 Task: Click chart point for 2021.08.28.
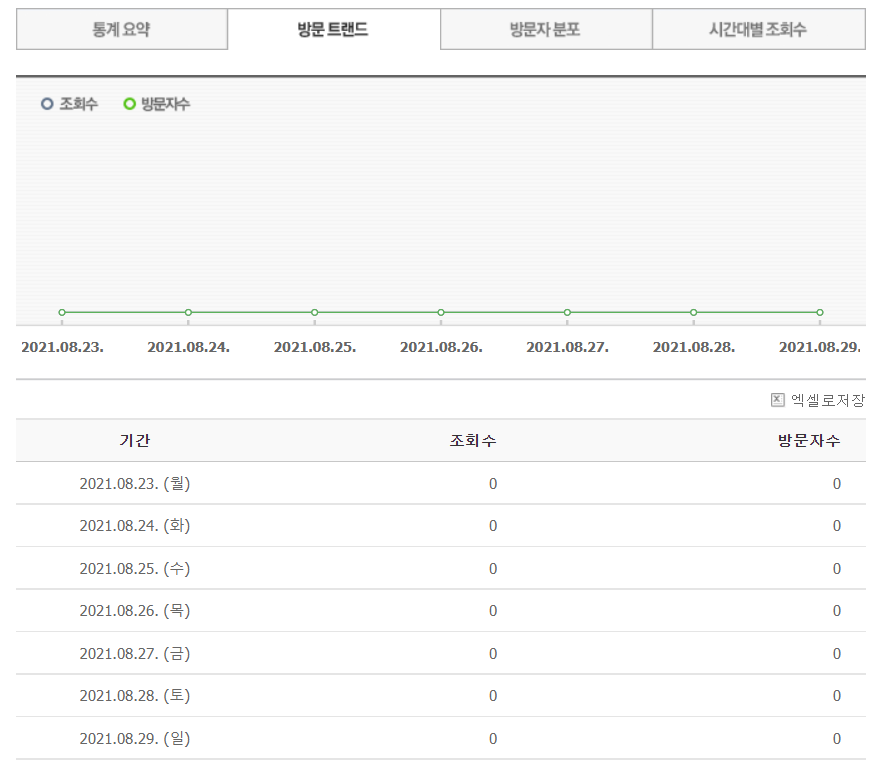694,312
